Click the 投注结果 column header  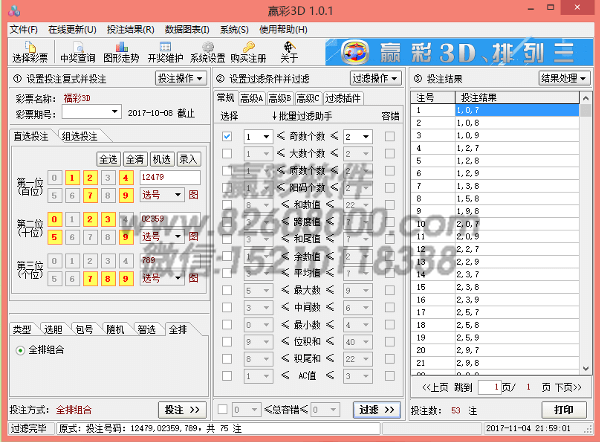[x=517, y=98]
